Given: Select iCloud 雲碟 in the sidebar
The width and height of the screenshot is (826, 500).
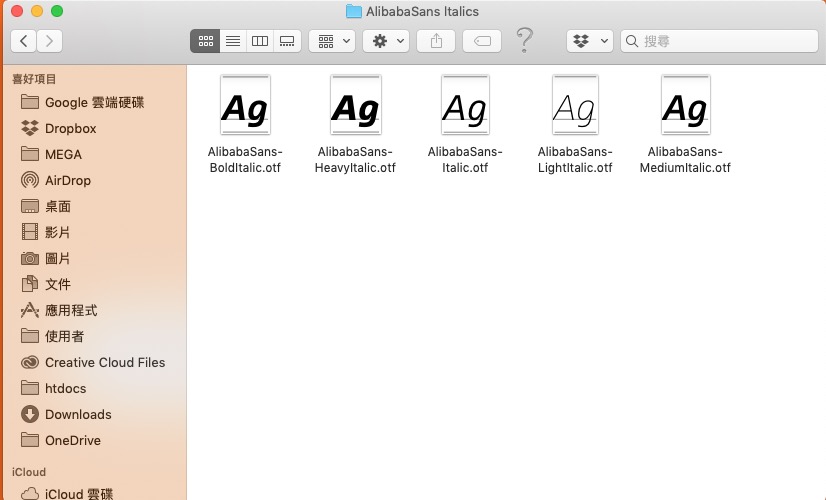Looking at the screenshot, I should (94, 493).
